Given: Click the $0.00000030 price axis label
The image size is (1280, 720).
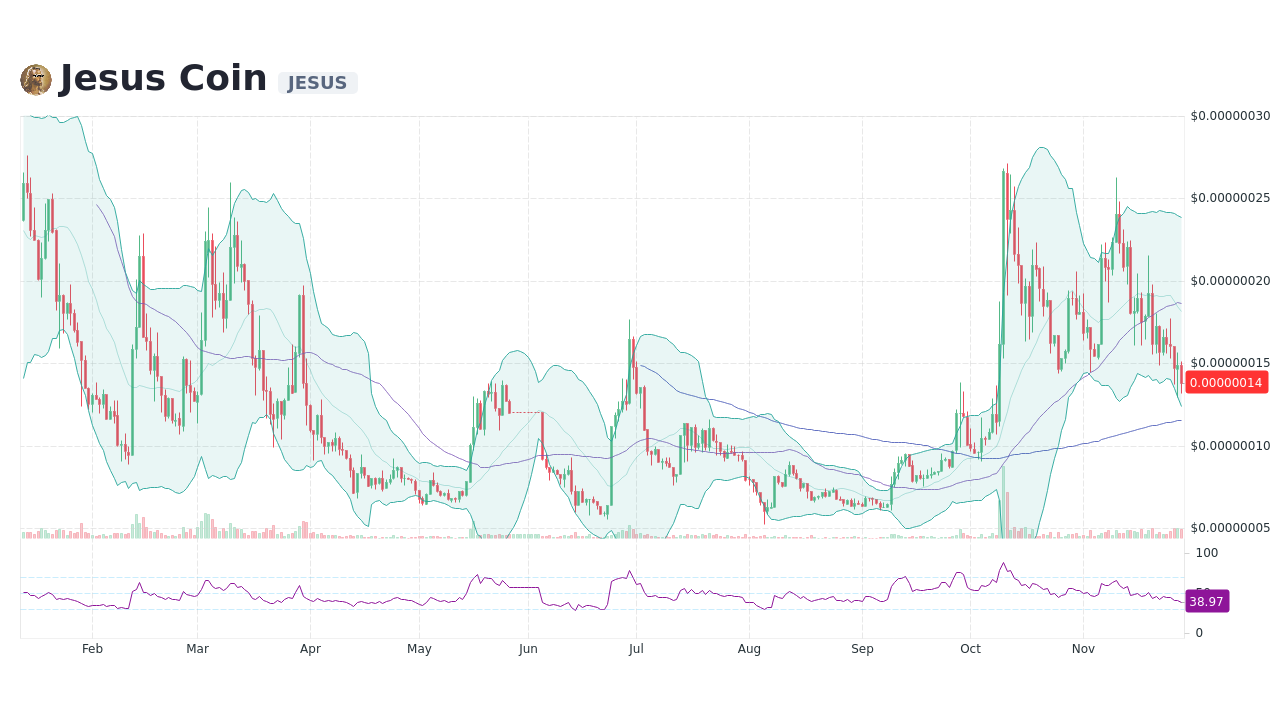Looking at the screenshot, I should pos(1231,115).
